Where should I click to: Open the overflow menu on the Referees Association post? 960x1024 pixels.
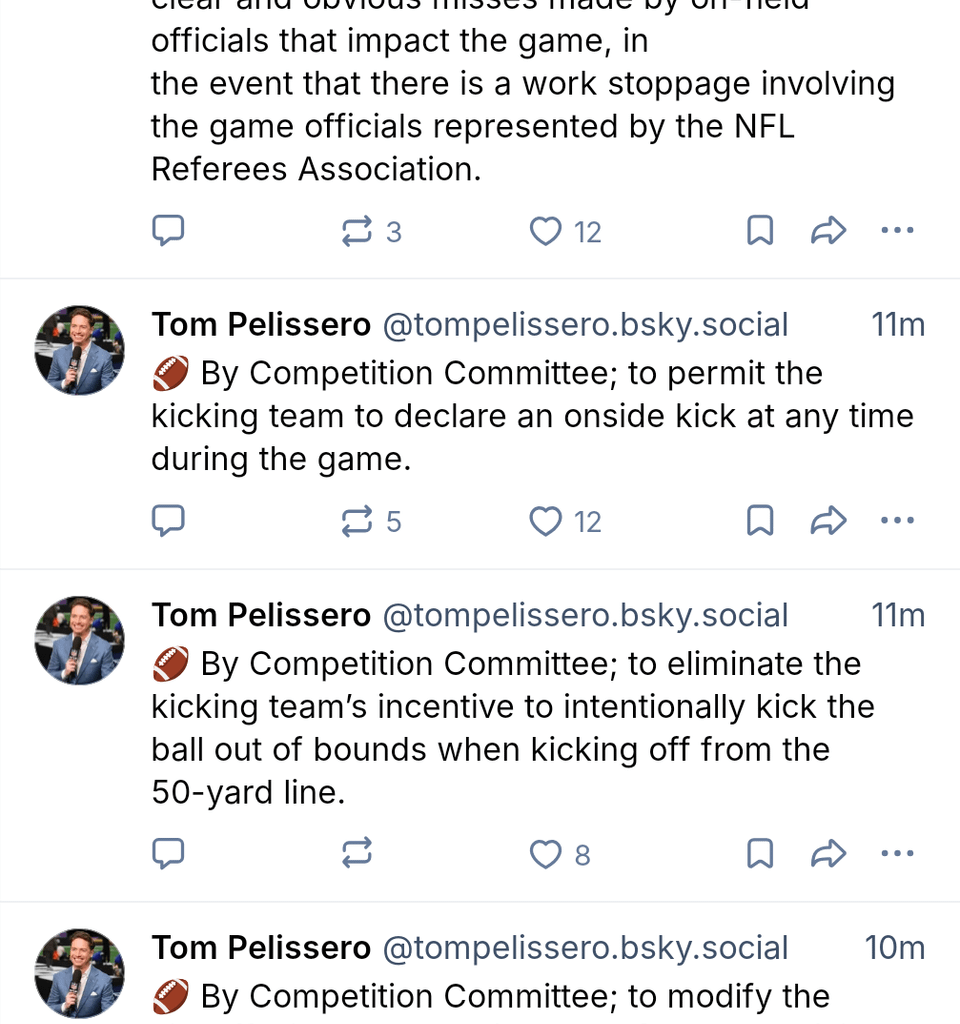(897, 230)
